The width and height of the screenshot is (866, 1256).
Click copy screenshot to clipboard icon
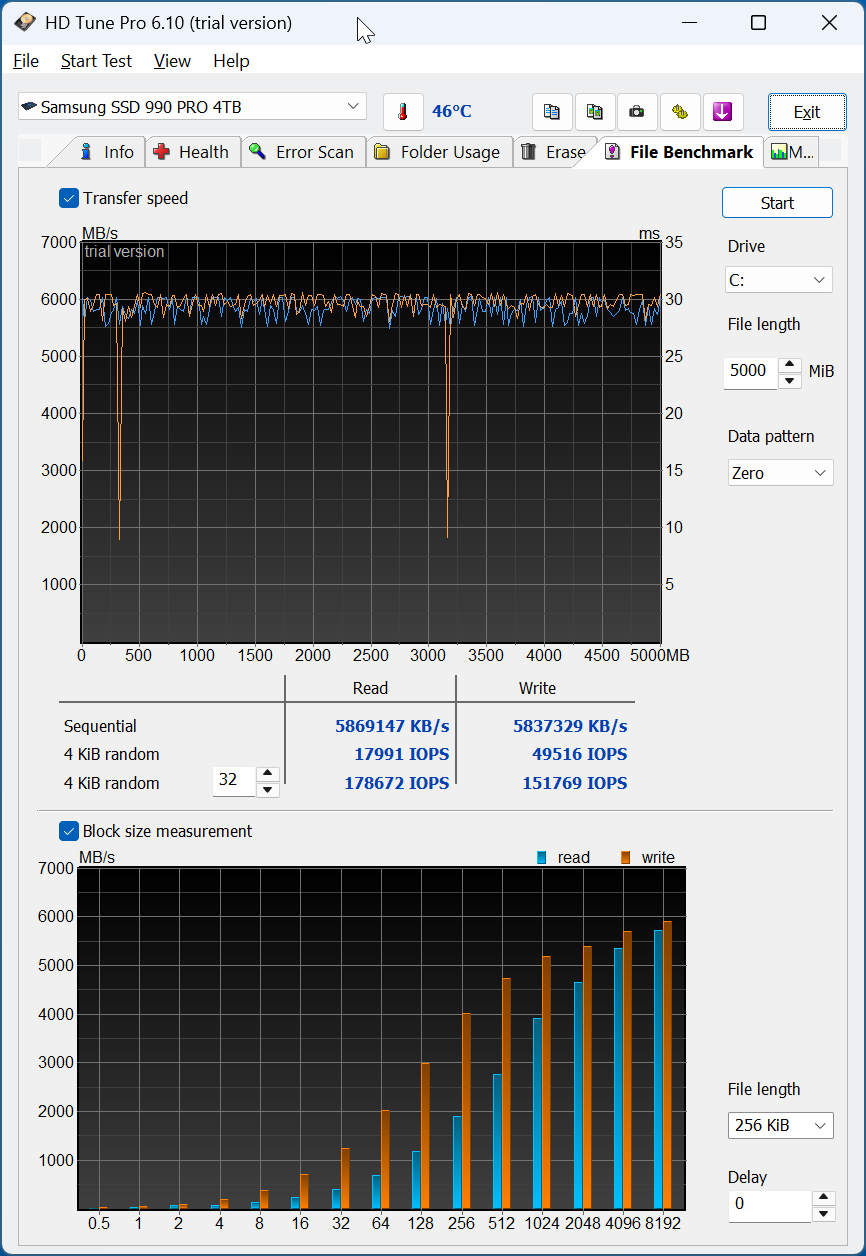pyautogui.click(x=594, y=112)
